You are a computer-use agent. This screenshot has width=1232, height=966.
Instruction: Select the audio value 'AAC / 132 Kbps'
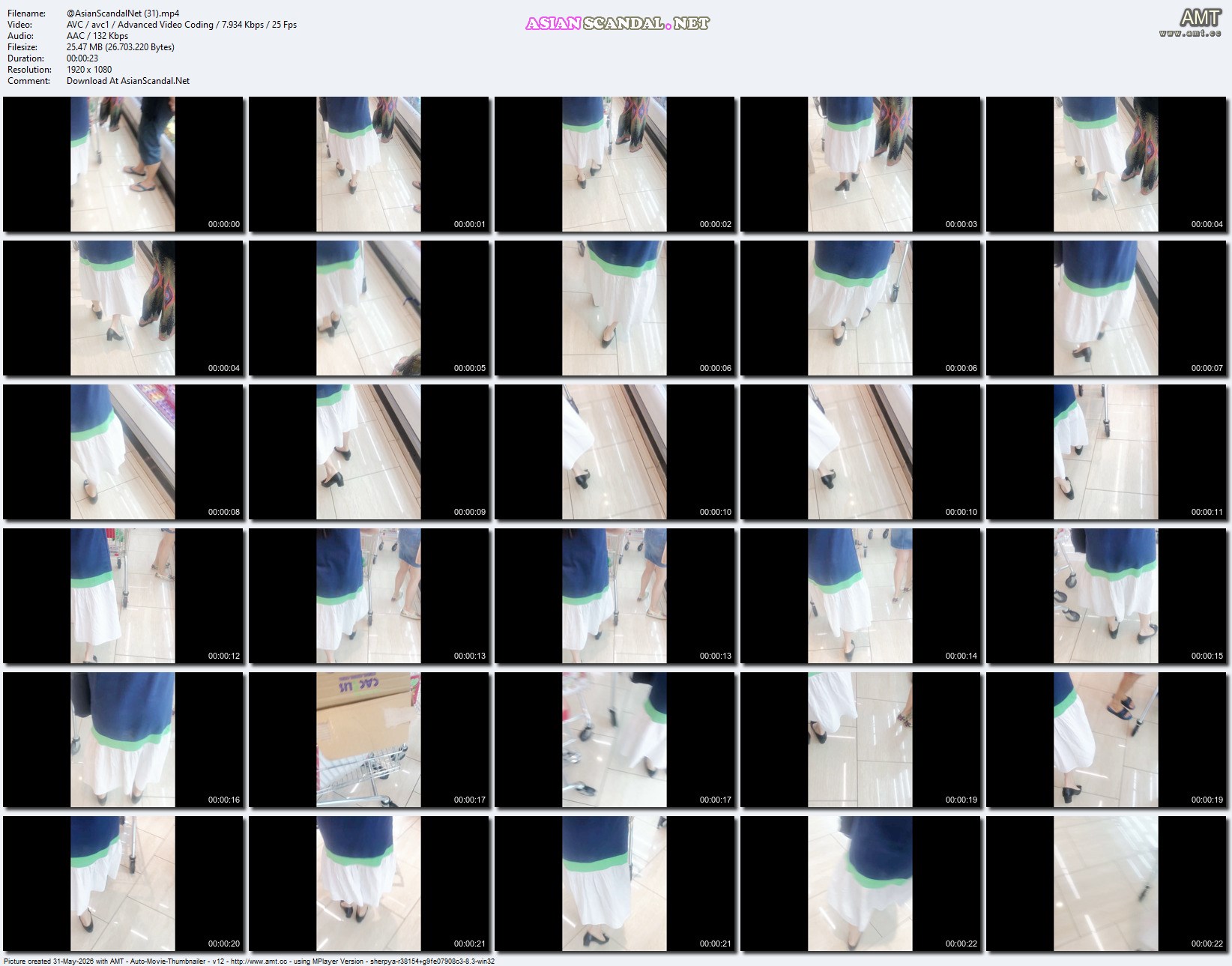coord(97,36)
